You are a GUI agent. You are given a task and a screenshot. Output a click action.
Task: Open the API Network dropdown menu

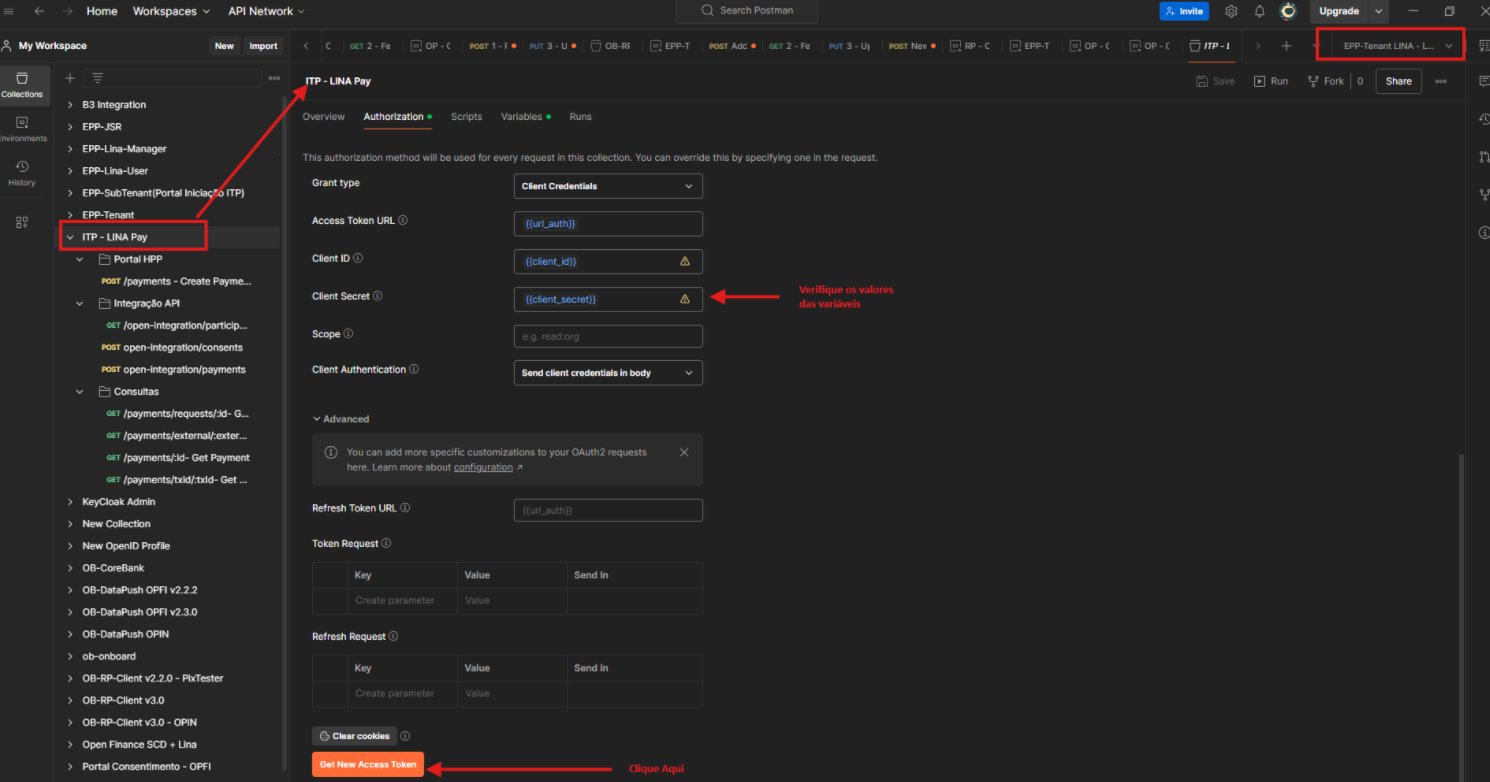coord(266,11)
